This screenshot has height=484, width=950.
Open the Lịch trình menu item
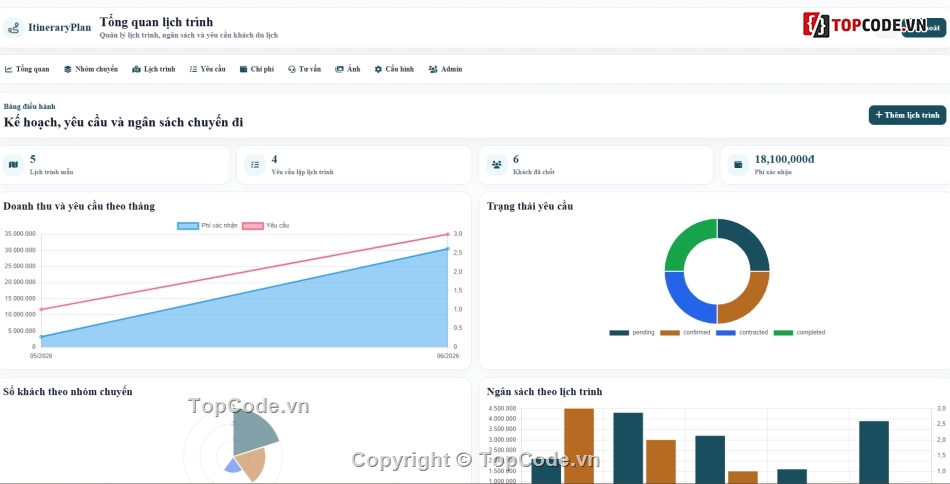click(x=154, y=69)
